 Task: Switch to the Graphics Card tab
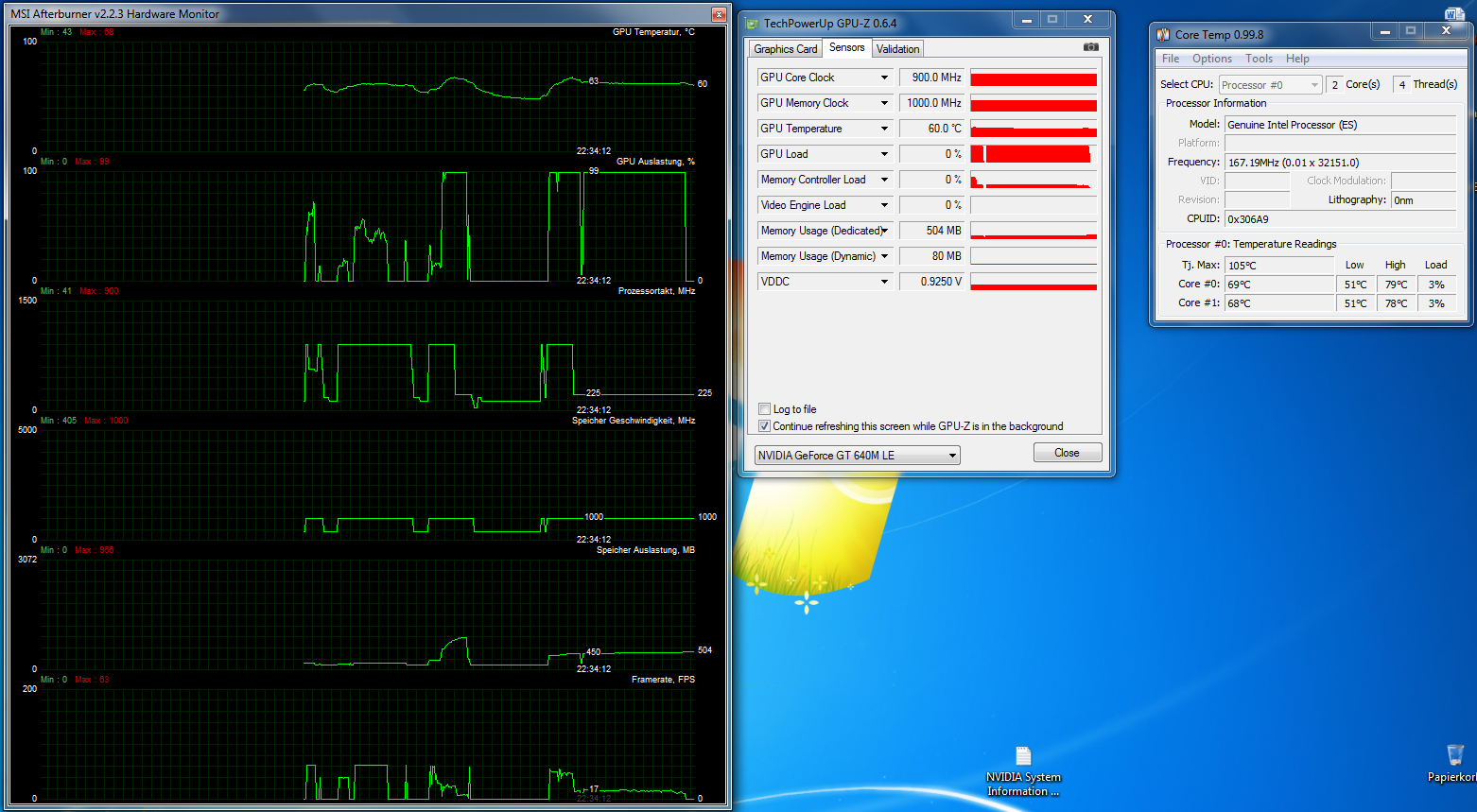click(x=785, y=49)
